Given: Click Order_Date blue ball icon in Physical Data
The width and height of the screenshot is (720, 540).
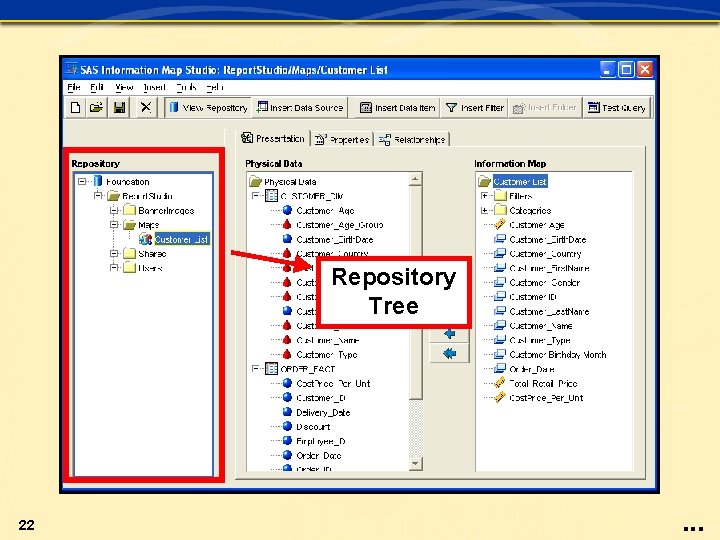Looking at the screenshot, I should [287, 455].
